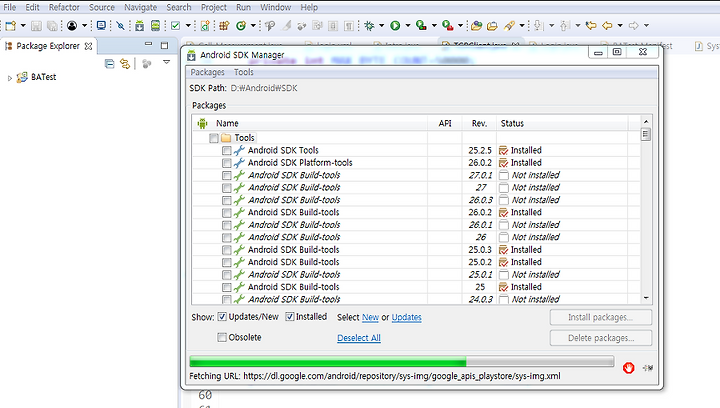Click the Install packages button

point(601,317)
